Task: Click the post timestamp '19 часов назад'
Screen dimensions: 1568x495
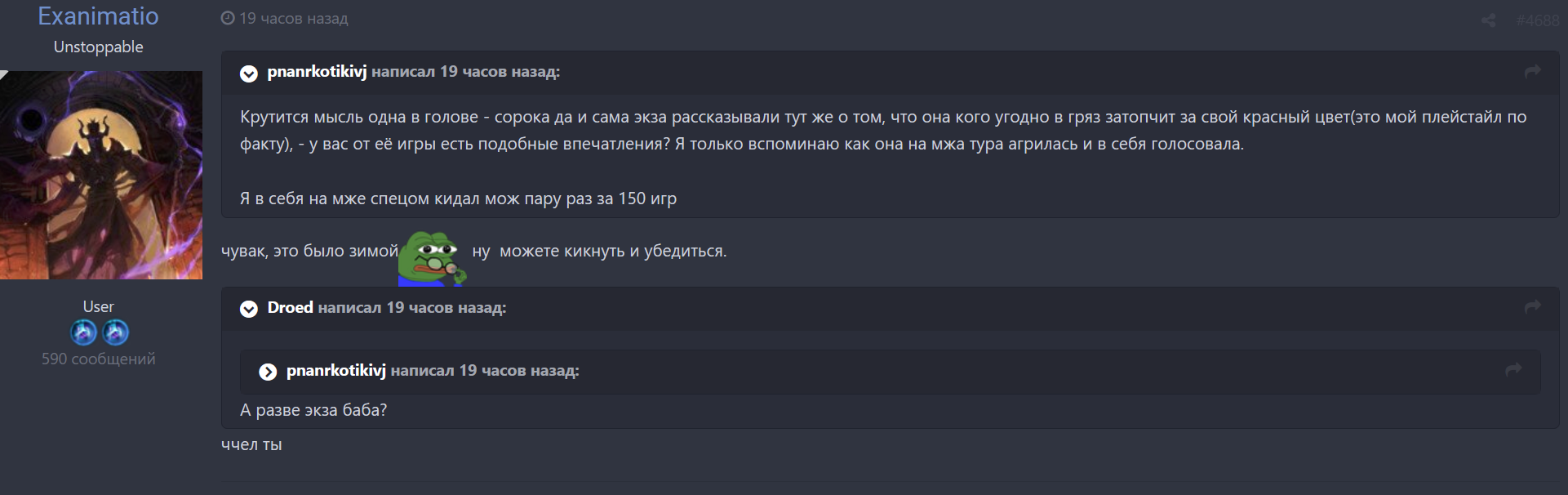Action: (x=293, y=18)
